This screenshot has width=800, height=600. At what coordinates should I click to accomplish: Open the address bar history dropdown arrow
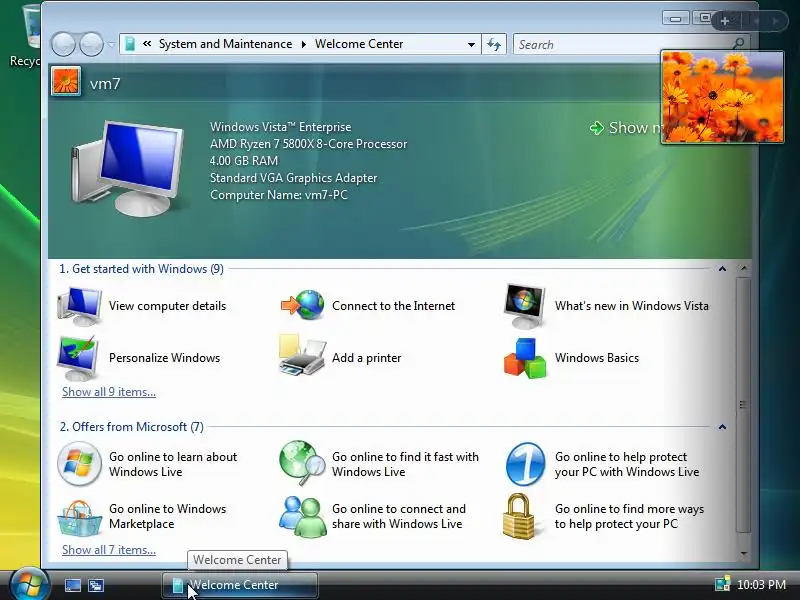coord(471,45)
